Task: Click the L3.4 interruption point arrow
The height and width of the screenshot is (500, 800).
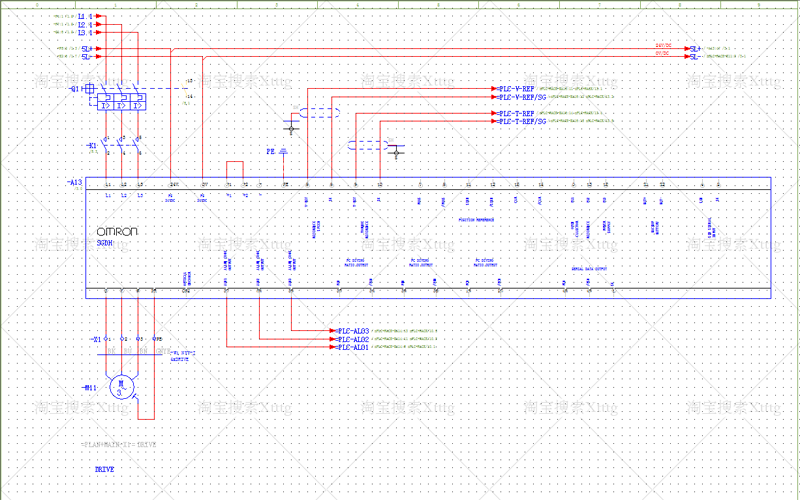Action: [x=100, y=33]
